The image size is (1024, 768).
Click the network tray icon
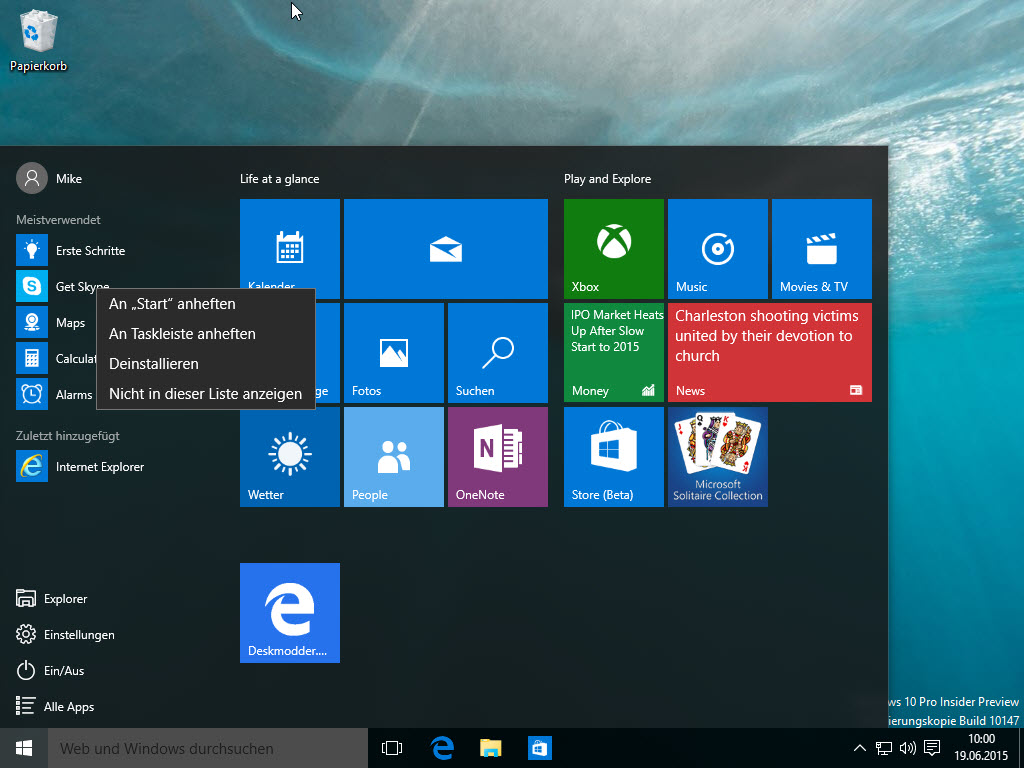[884, 748]
